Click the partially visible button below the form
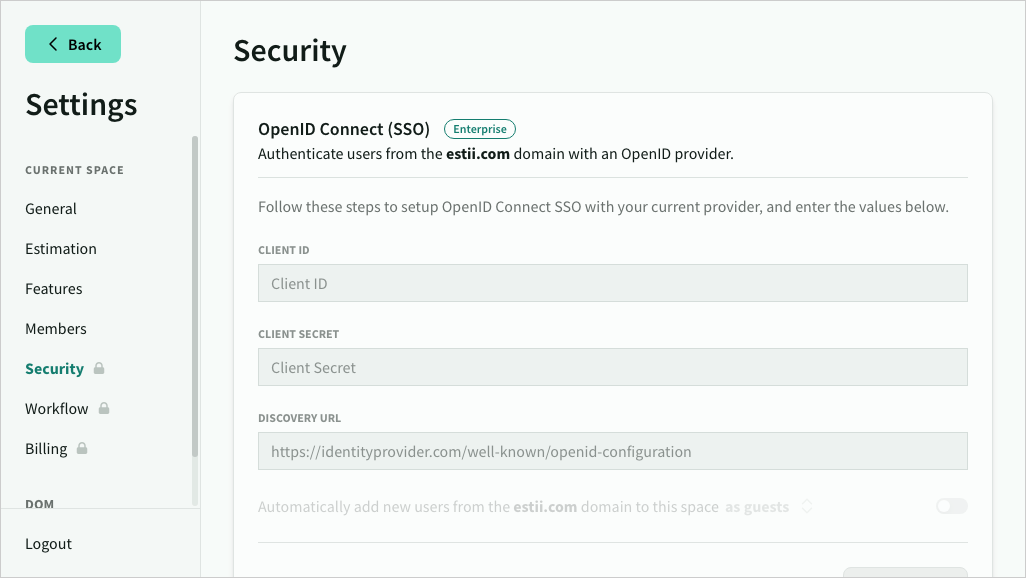 coord(905,572)
